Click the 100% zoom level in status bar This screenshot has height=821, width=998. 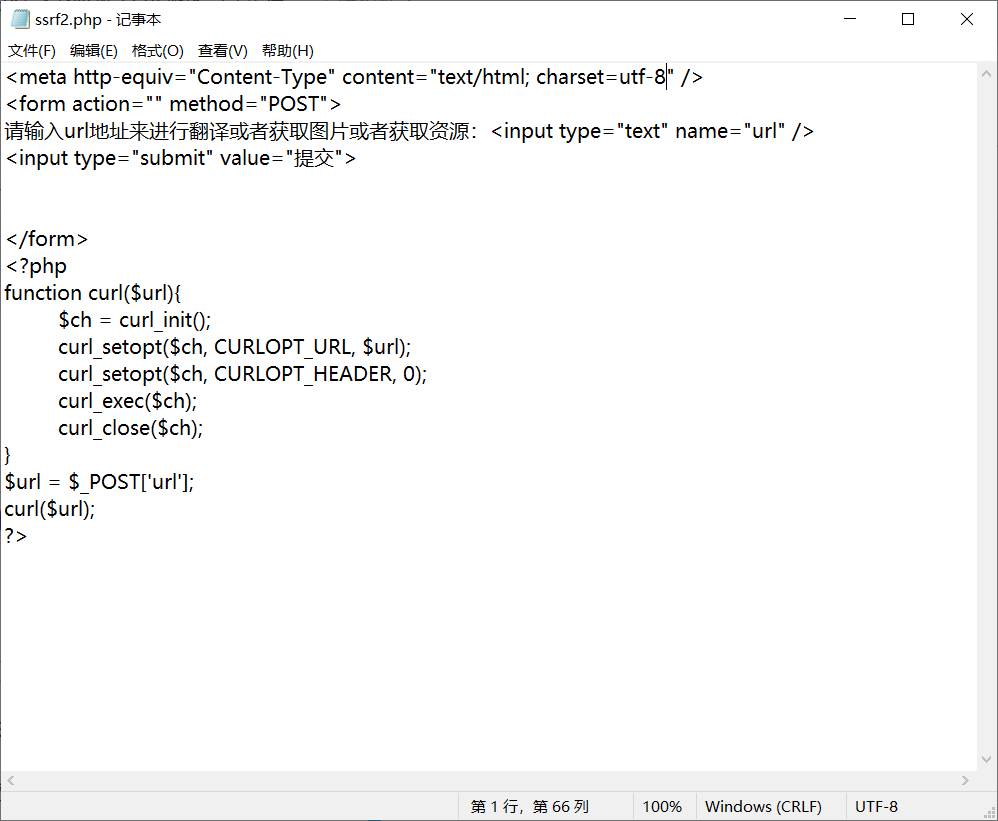(x=662, y=807)
